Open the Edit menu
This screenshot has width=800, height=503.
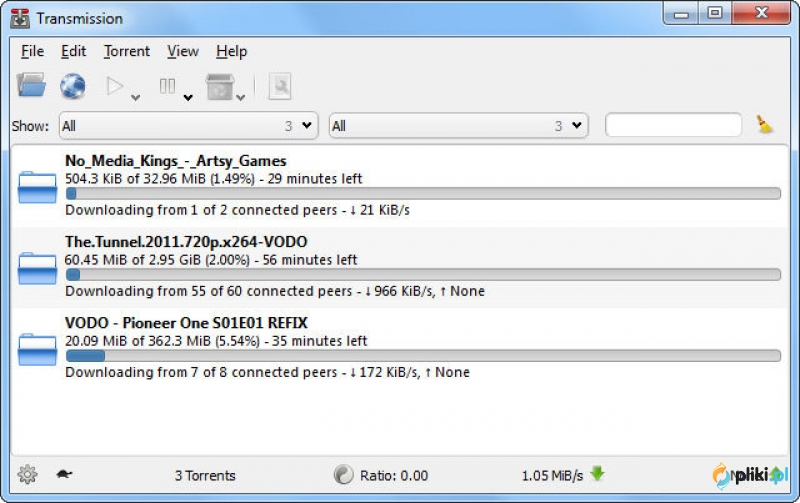73,51
